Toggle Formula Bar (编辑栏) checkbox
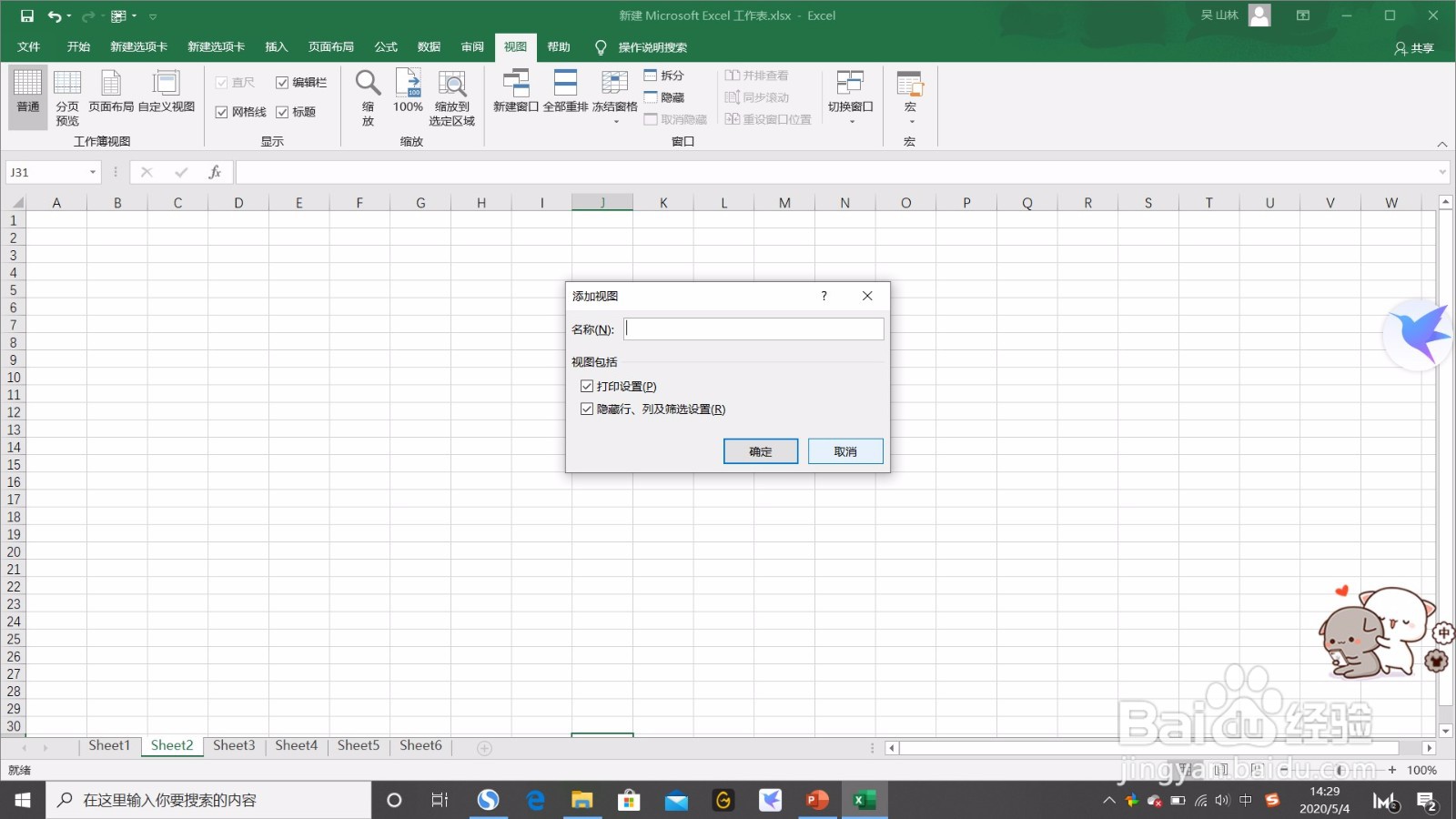 [x=282, y=83]
